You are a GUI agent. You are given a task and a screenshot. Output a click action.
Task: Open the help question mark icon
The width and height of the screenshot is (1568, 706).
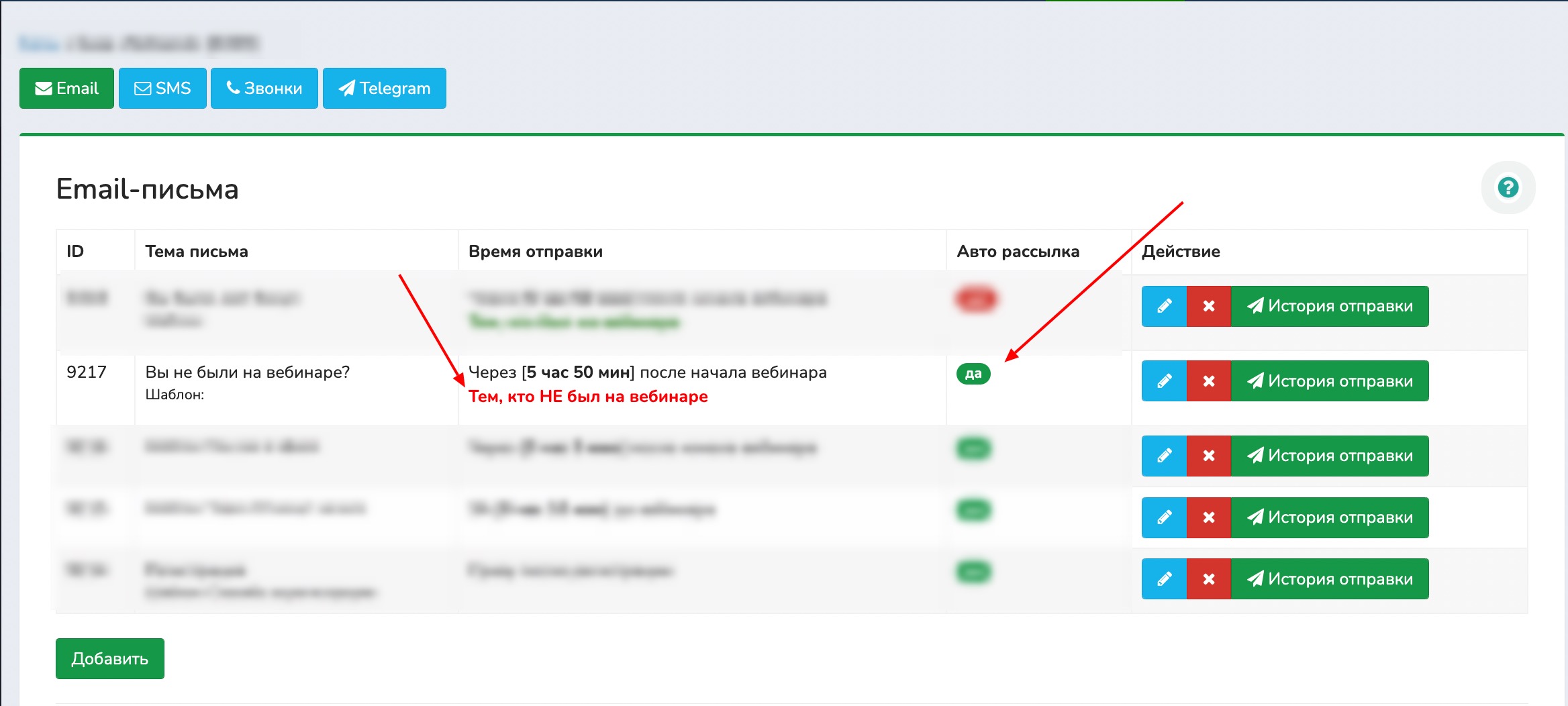(1508, 188)
